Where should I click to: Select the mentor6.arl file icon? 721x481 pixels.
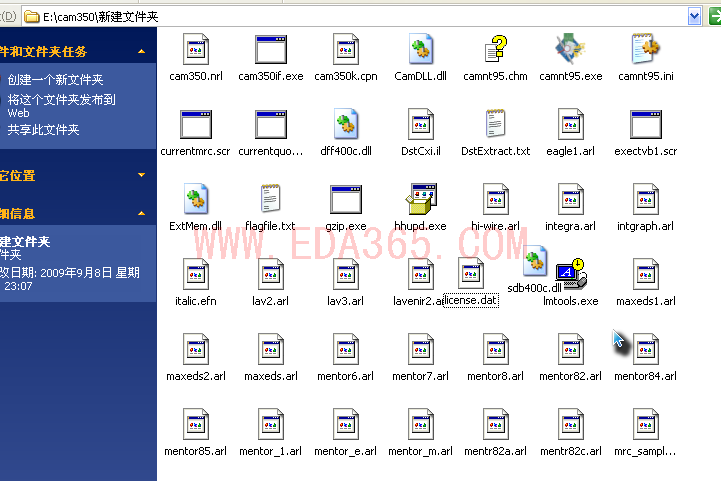(346, 349)
